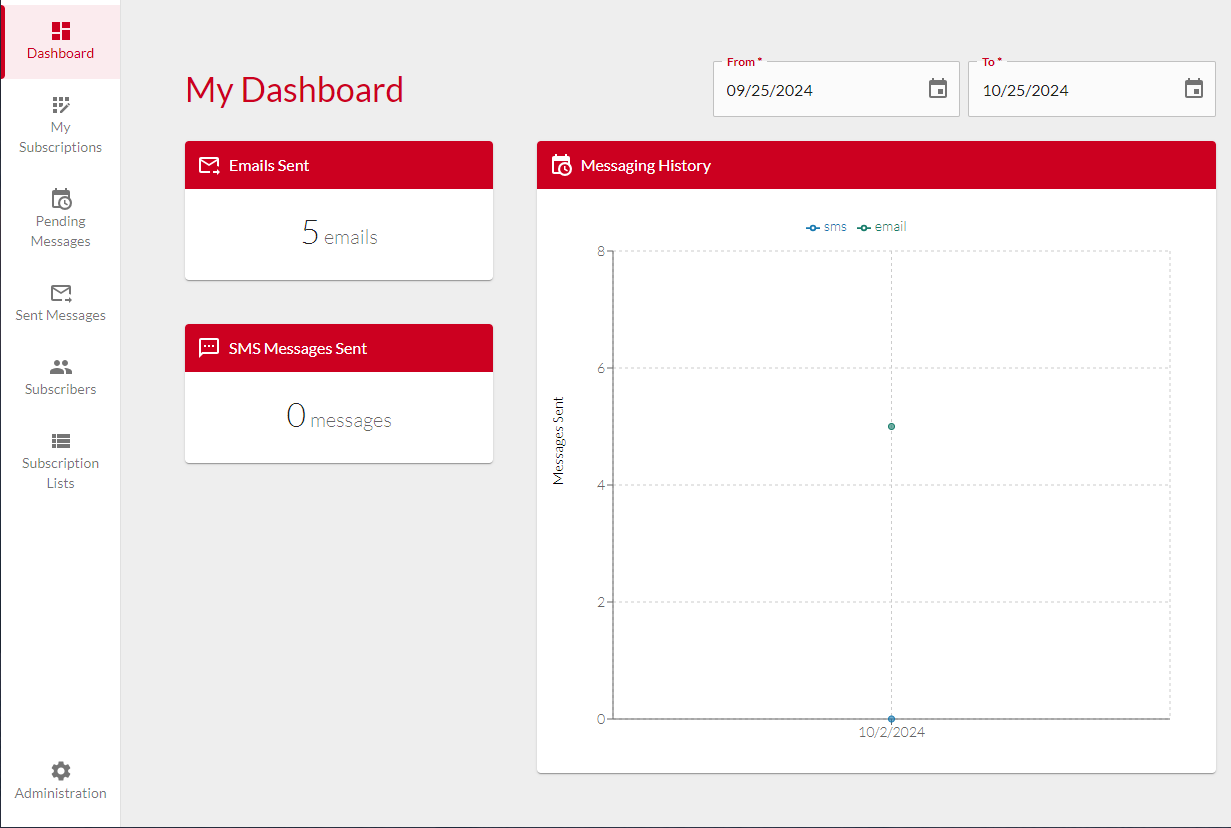Toggle the sms series in chart legend
1231x828 pixels.
coord(826,227)
